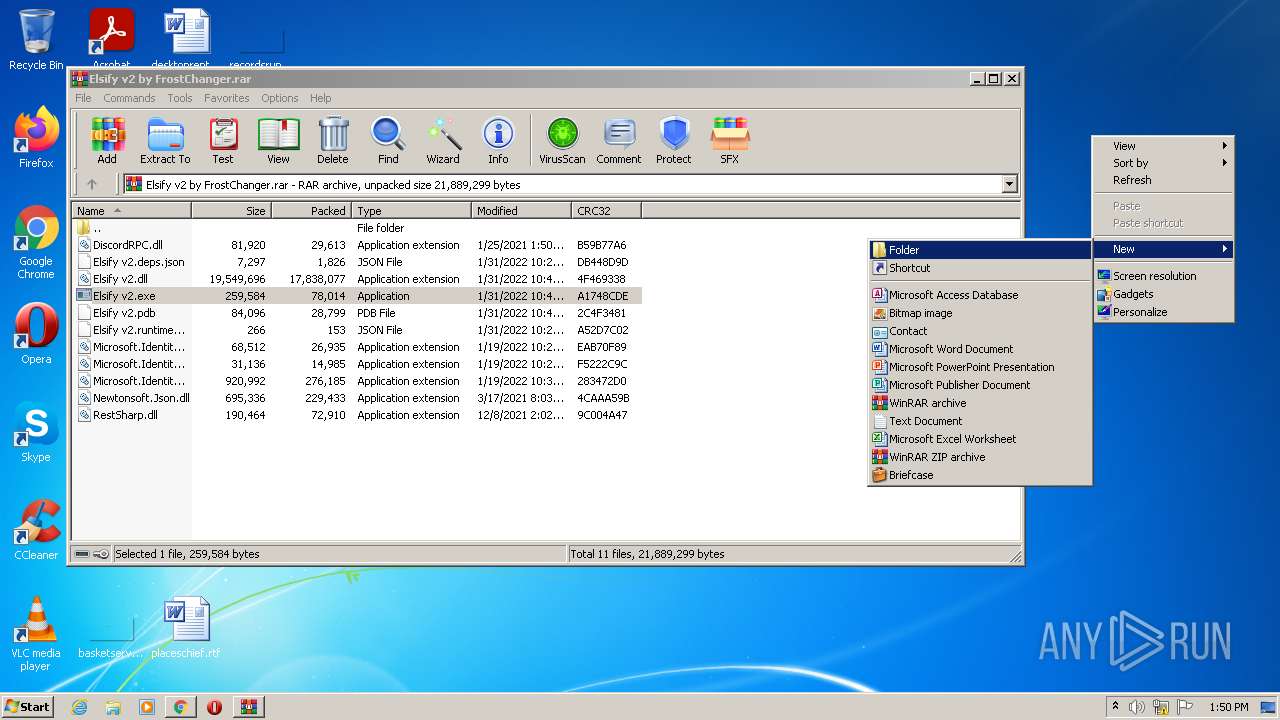Screen dimensions: 1280x720
Task: Open the archive path dropdown arrow
Action: coord(1009,184)
